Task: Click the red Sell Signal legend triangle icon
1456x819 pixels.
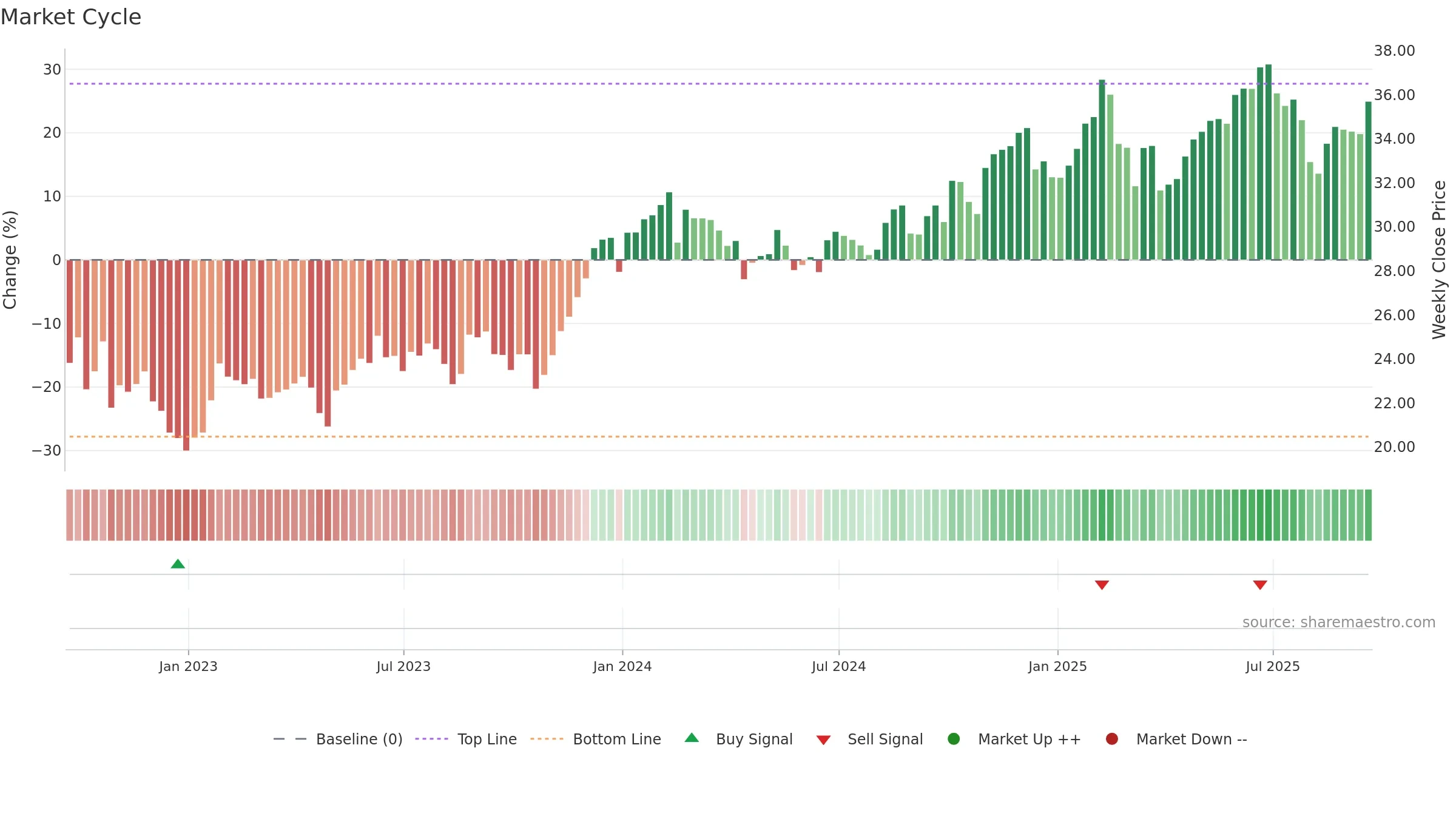Action: 823,740
